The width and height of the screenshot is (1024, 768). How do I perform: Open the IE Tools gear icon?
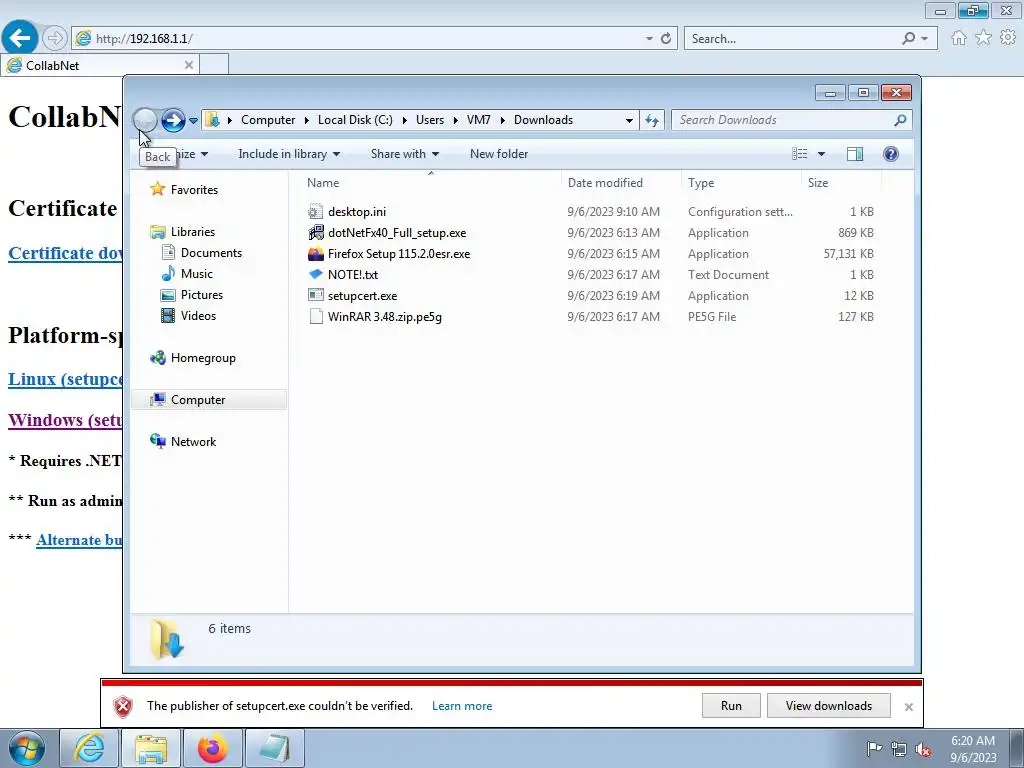pos(1008,38)
